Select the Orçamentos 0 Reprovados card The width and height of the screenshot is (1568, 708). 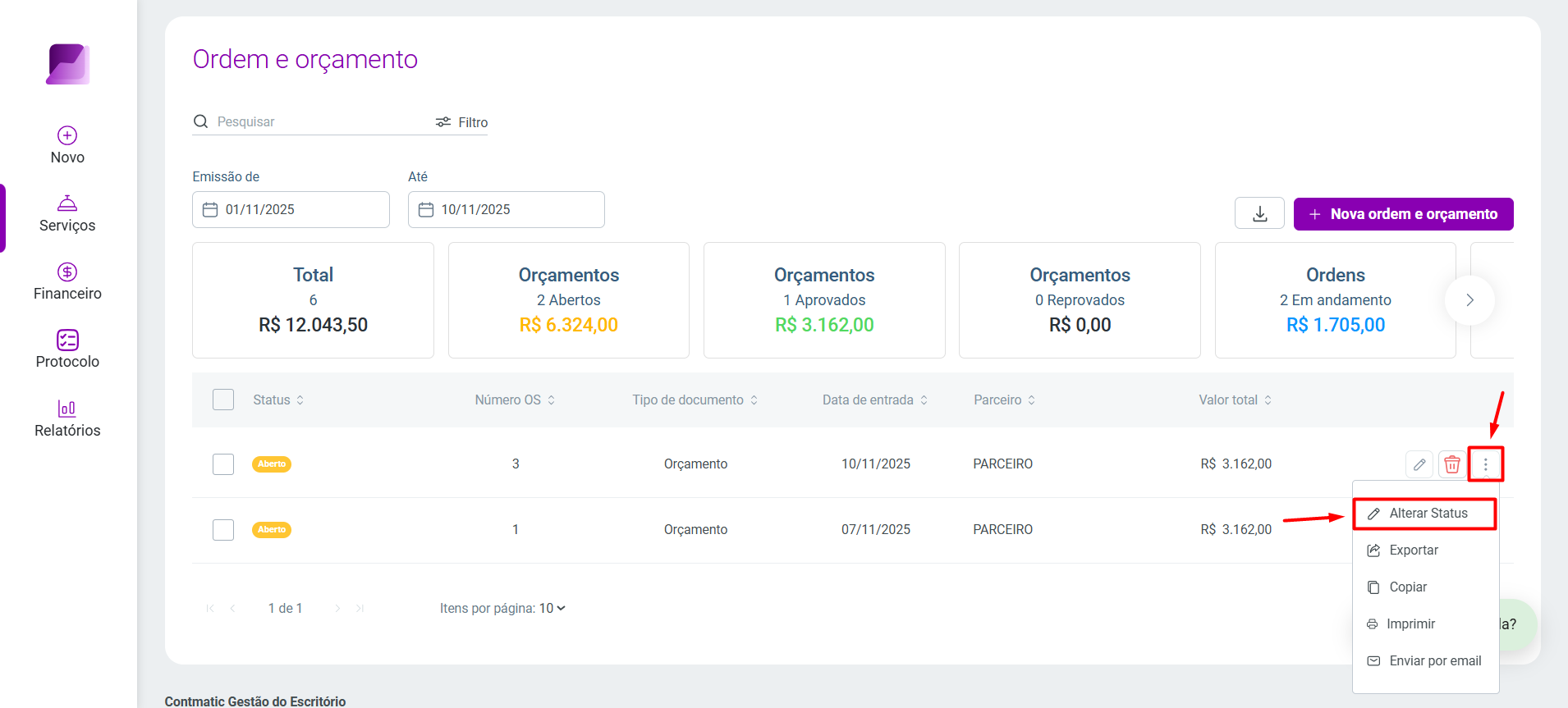(1080, 300)
